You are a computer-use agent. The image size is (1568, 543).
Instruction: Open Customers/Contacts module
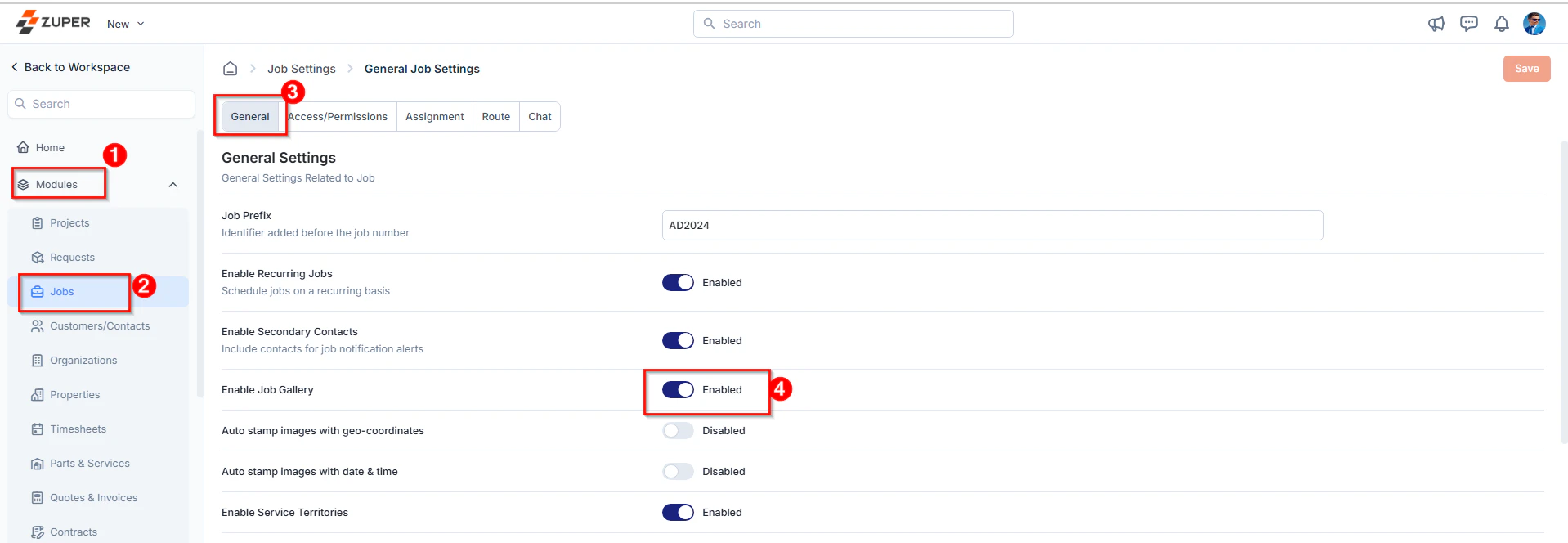98,326
